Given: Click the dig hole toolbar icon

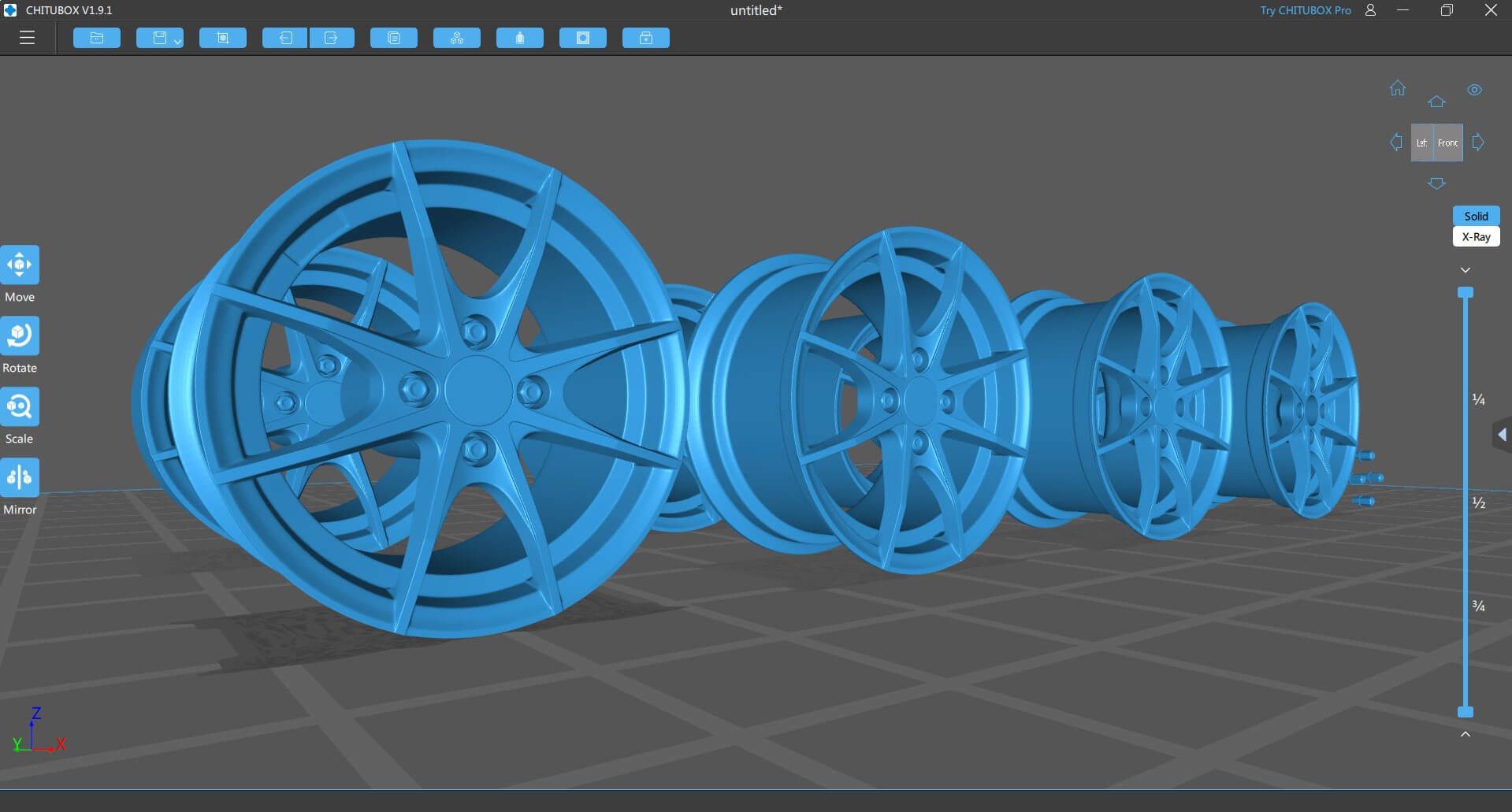Looking at the screenshot, I should (x=583, y=38).
